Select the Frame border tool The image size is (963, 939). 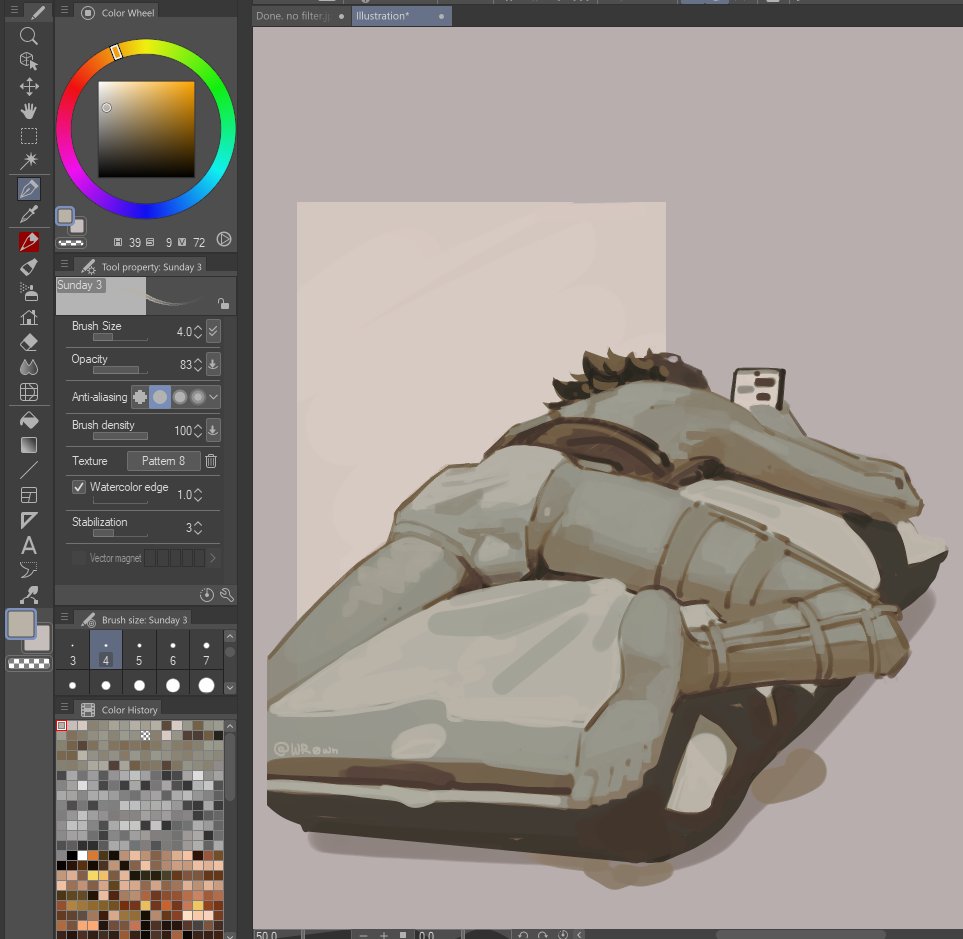tap(29, 495)
